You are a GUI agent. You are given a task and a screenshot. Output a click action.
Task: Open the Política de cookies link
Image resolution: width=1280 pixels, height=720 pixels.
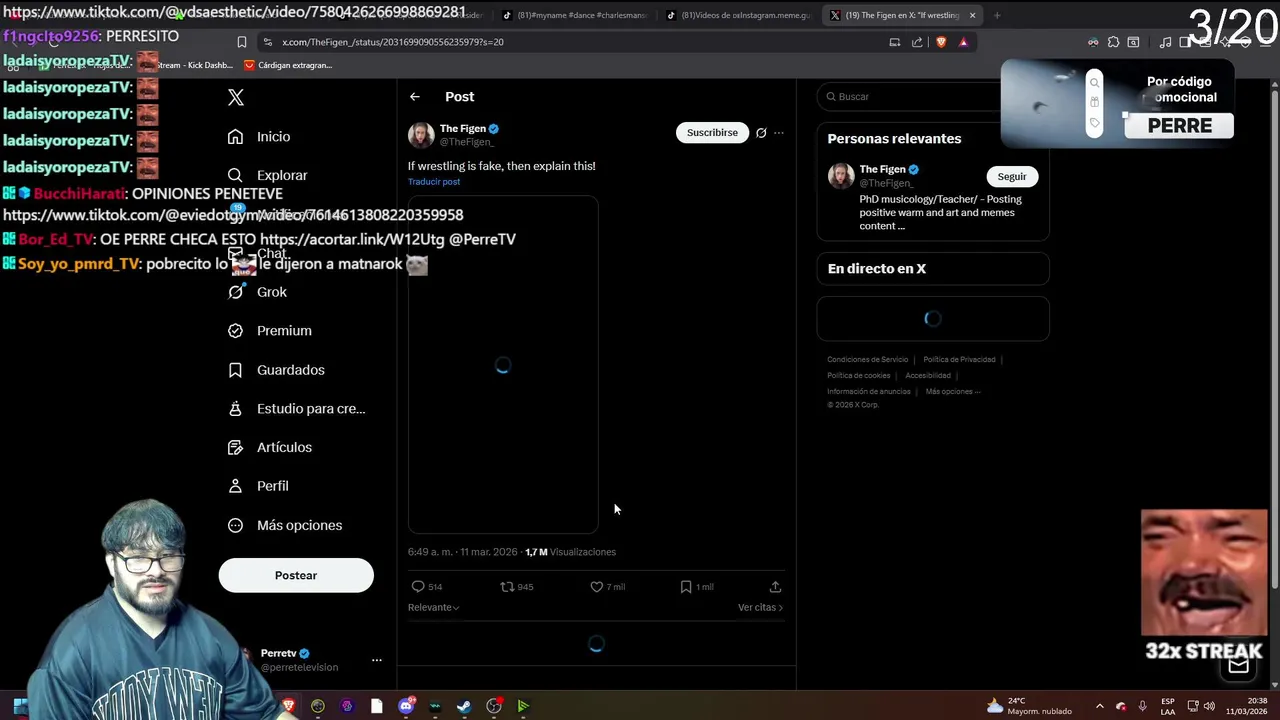858,376
